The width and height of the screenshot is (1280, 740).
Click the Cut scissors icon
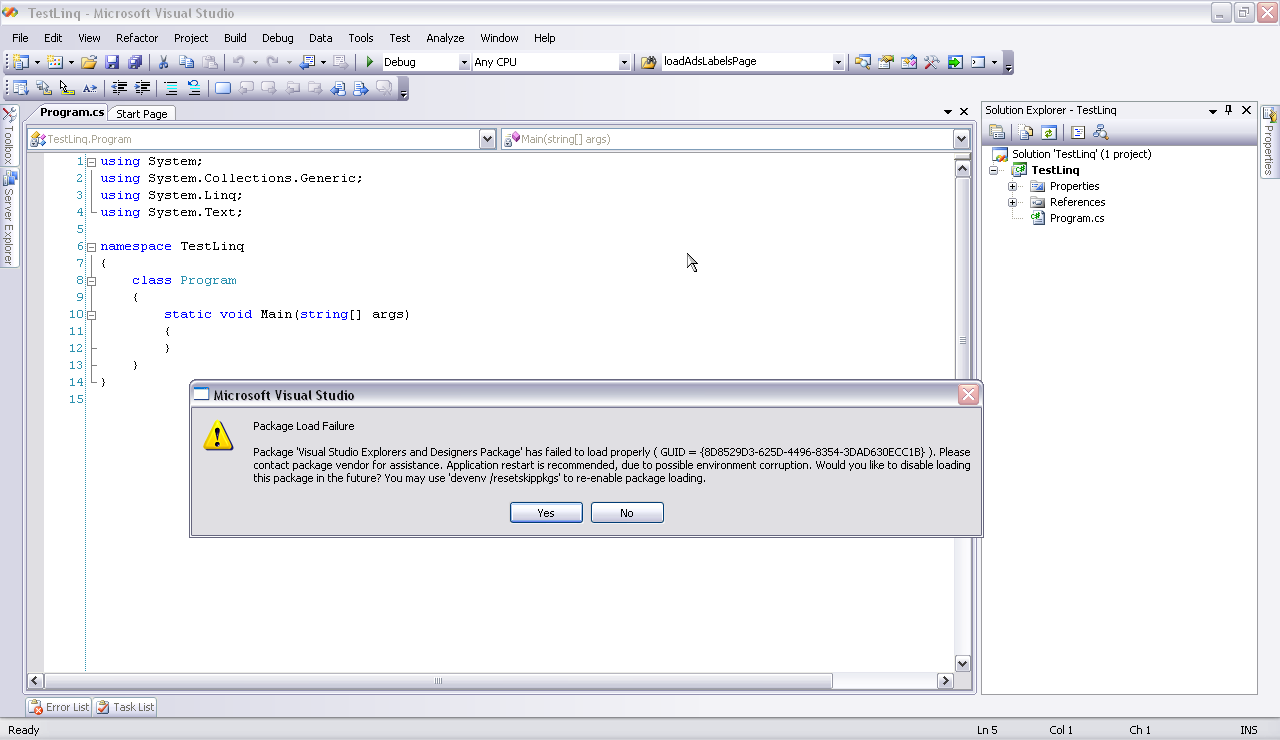[164, 62]
